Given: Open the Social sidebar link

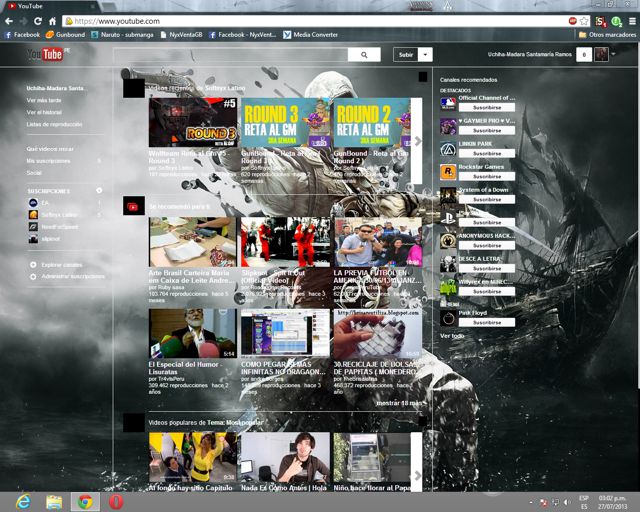Looking at the screenshot, I should (x=34, y=173).
